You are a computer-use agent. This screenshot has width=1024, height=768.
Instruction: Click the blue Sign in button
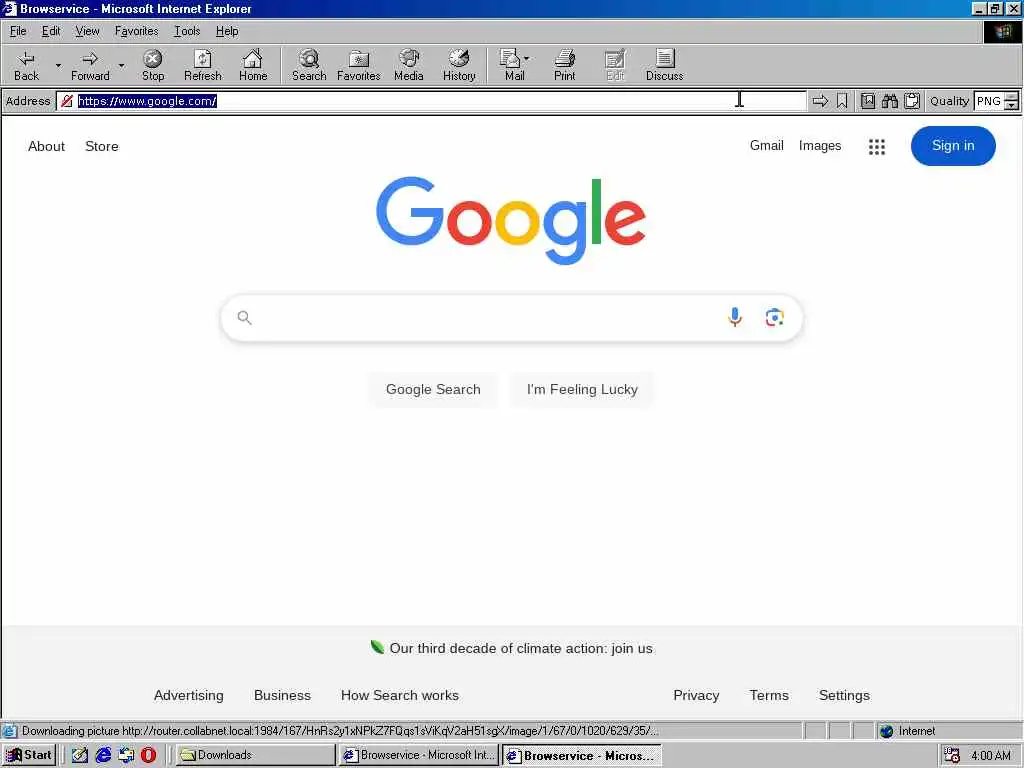click(x=953, y=146)
